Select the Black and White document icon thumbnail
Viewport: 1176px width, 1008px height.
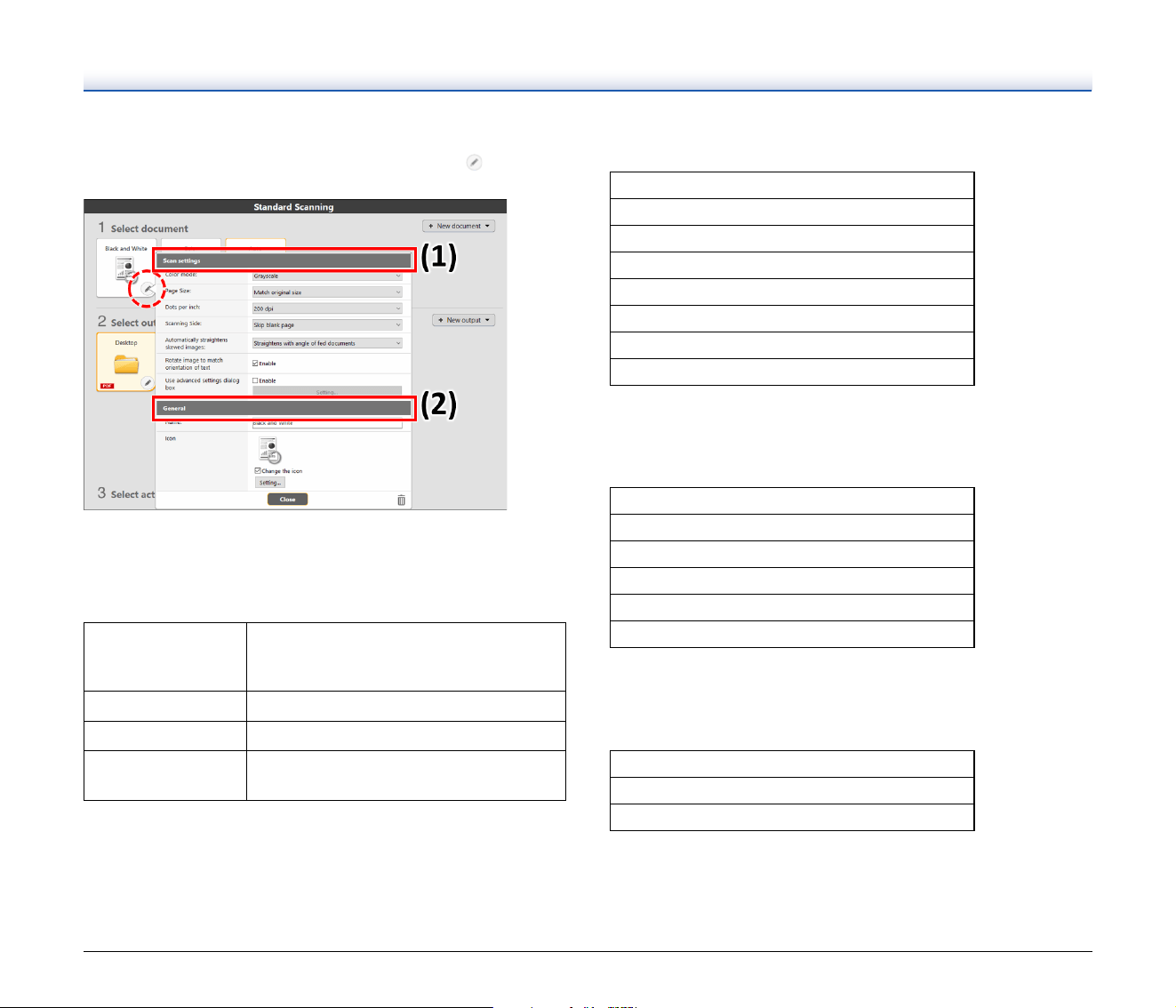[124, 270]
